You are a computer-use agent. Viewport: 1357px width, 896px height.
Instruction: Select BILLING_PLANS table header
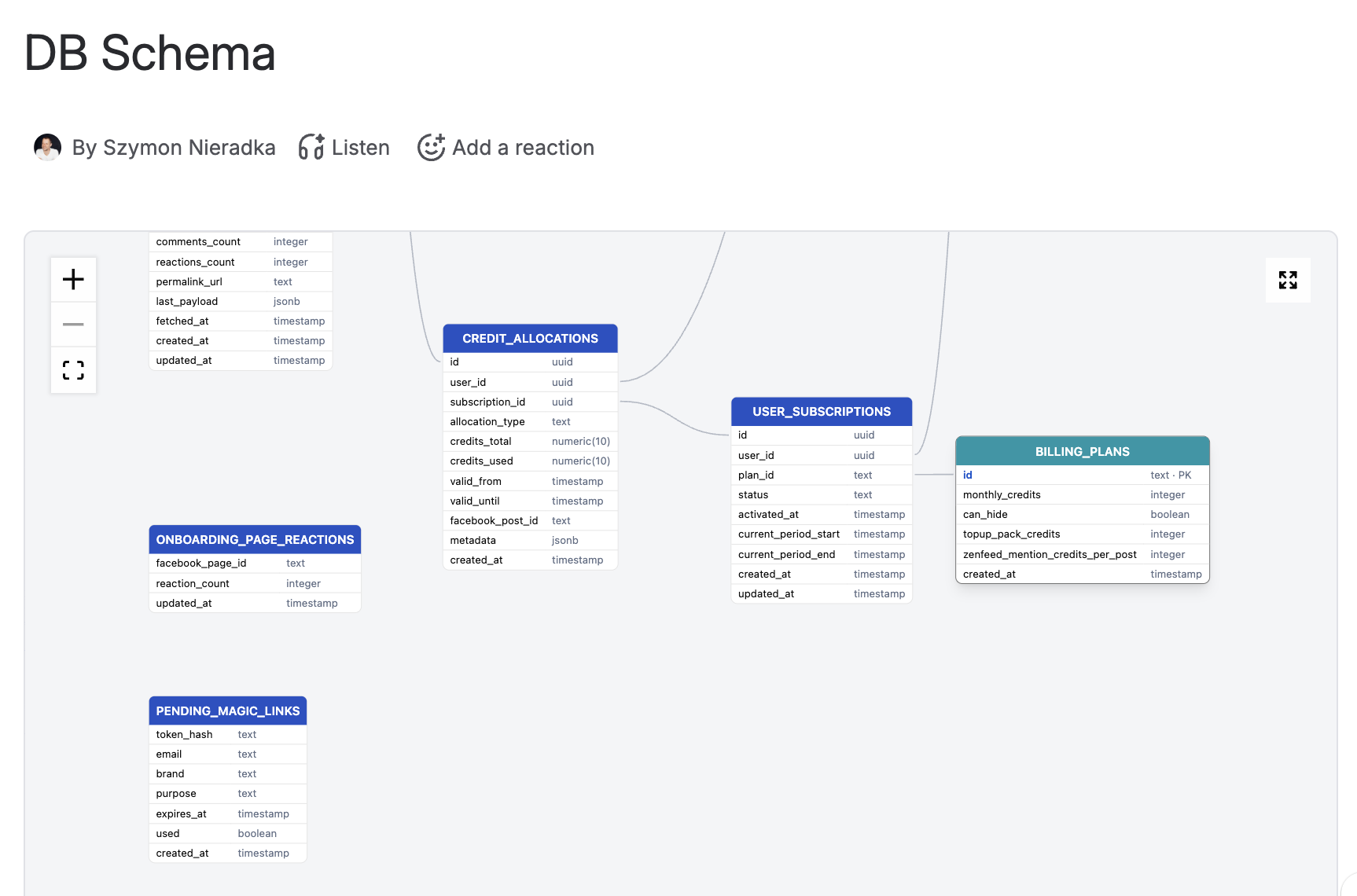tap(1083, 452)
